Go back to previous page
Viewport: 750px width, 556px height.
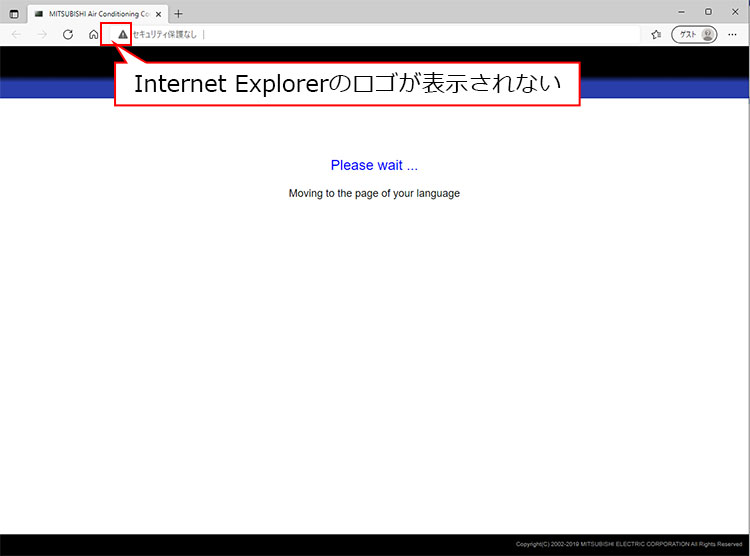(x=16, y=34)
